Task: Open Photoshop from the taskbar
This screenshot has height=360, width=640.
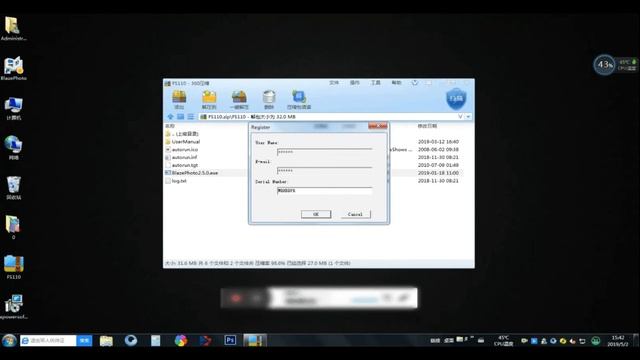Action: point(230,340)
